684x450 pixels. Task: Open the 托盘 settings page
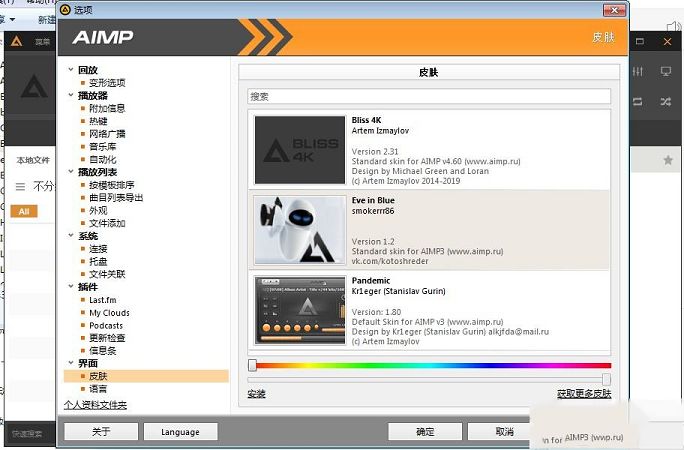click(x=98, y=261)
